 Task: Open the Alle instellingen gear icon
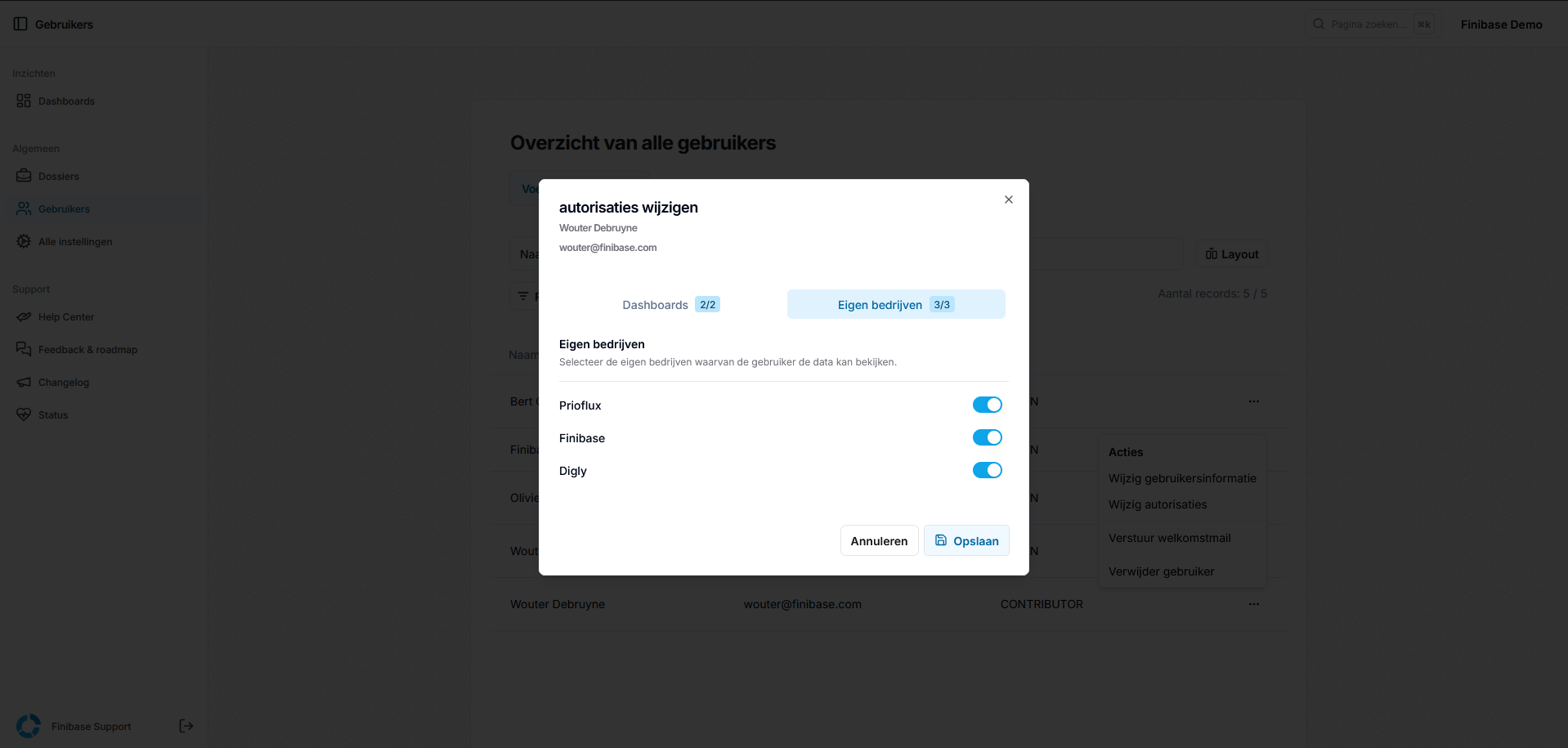pyautogui.click(x=24, y=241)
